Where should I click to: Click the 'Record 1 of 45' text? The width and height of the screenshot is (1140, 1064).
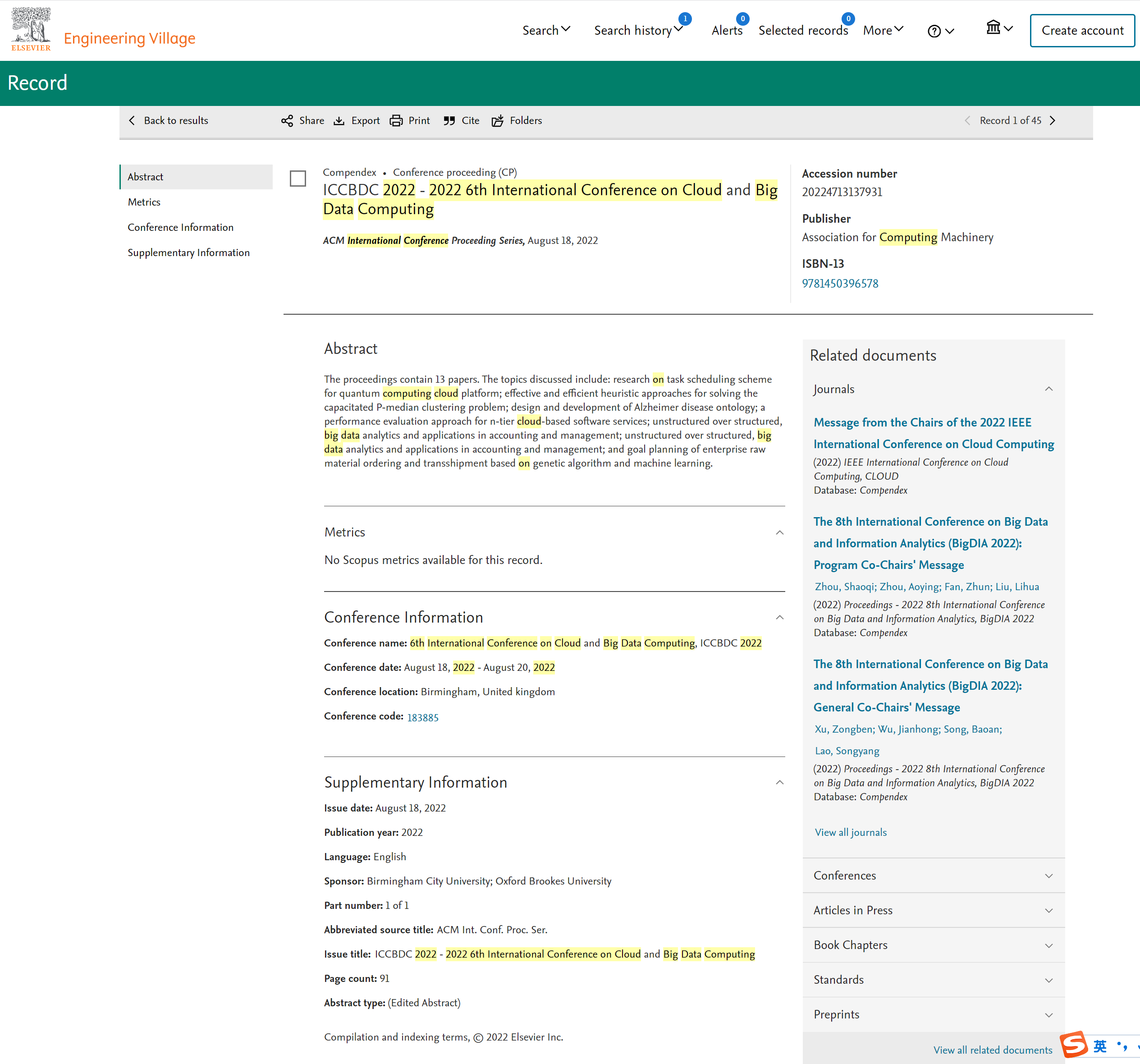pyautogui.click(x=1010, y=120)
